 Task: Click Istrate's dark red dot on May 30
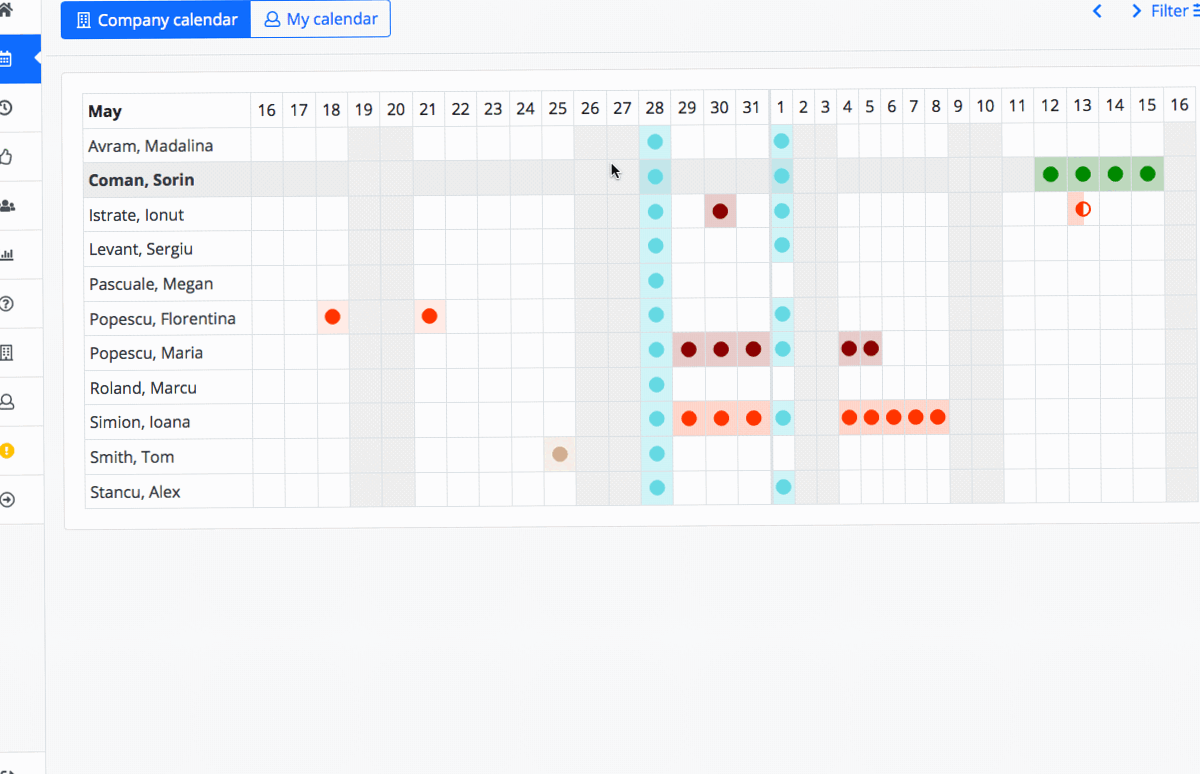(720, 211)
